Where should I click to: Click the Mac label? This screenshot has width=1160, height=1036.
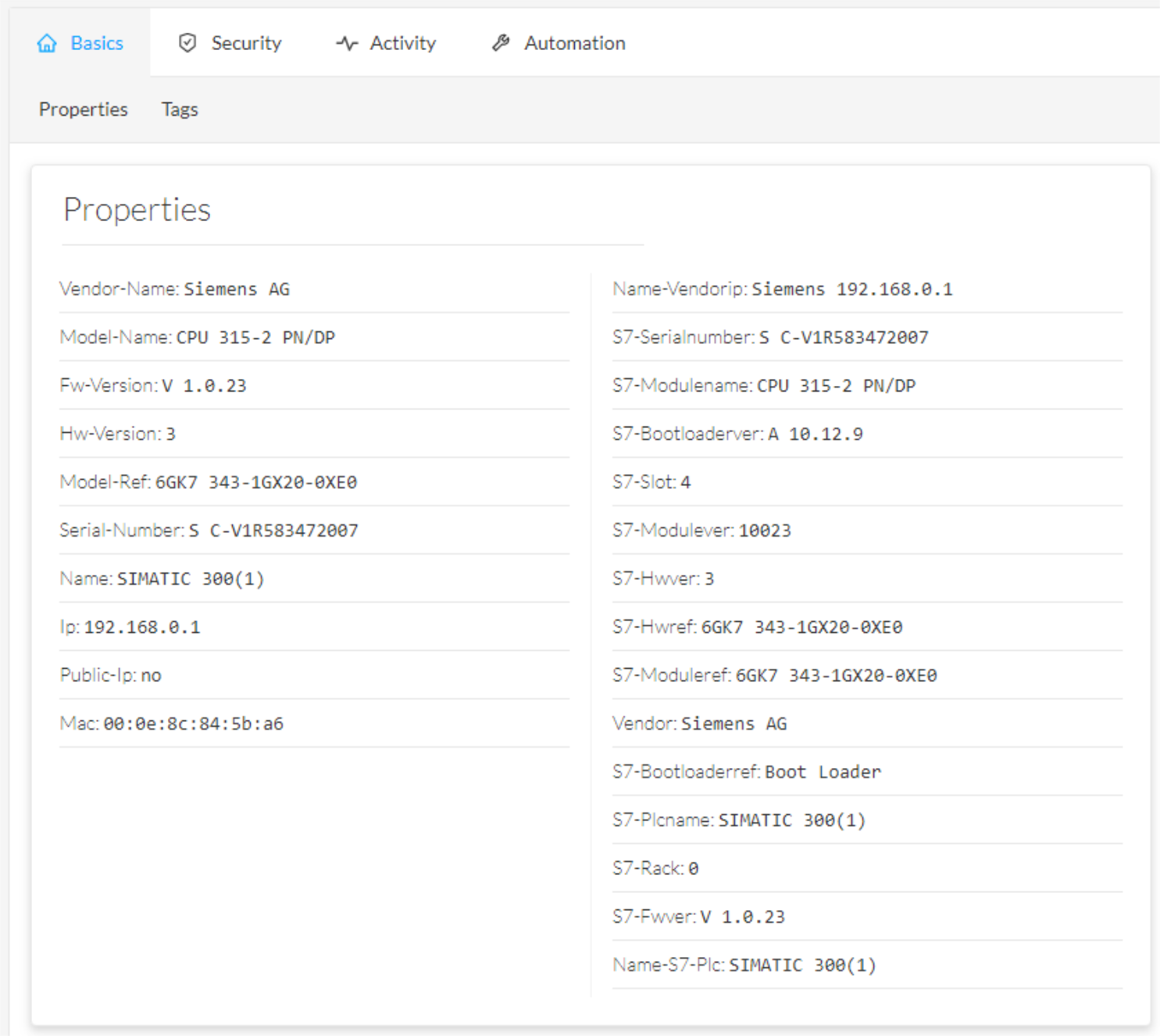80,724
